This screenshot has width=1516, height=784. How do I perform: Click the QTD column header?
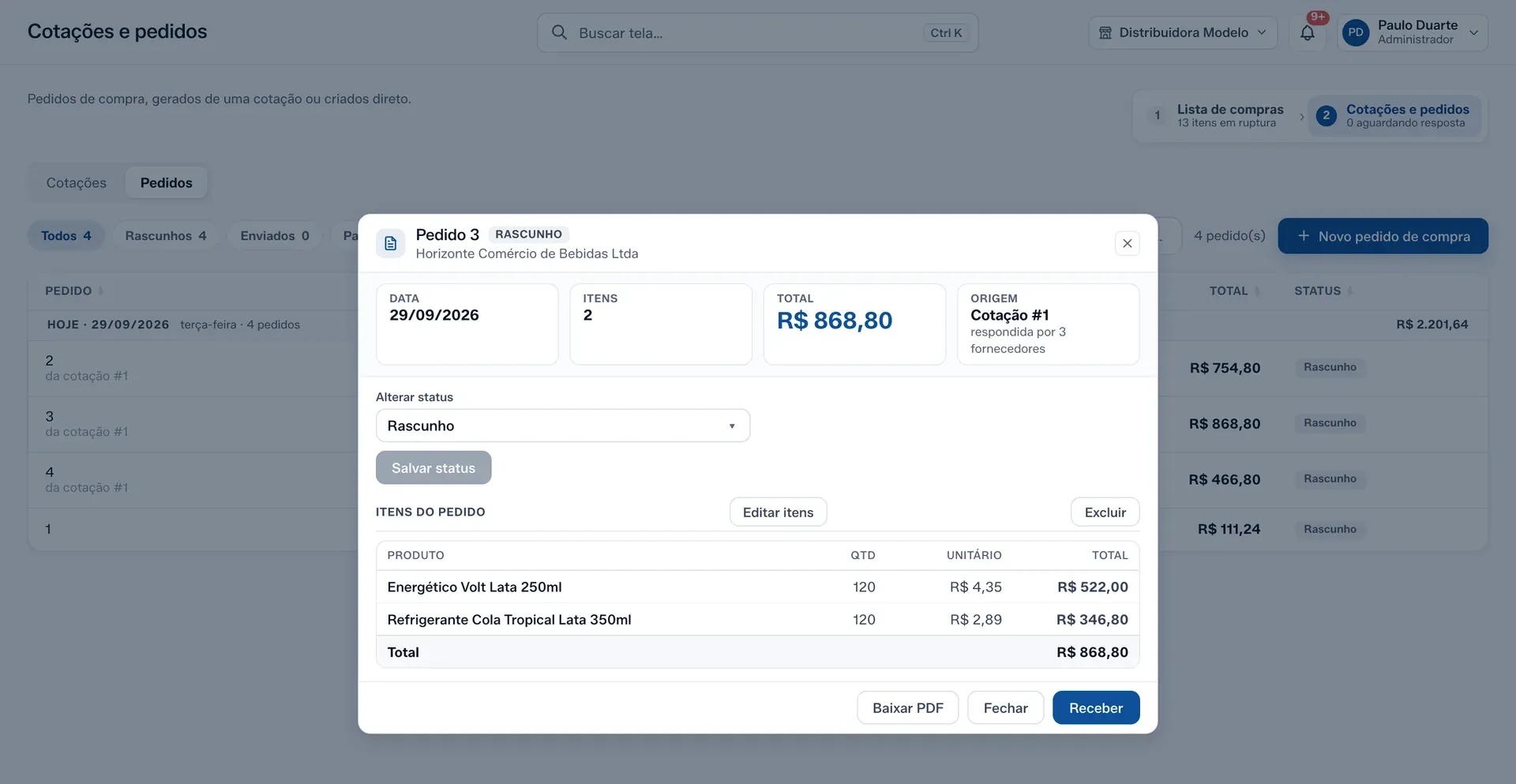(862, 555)
